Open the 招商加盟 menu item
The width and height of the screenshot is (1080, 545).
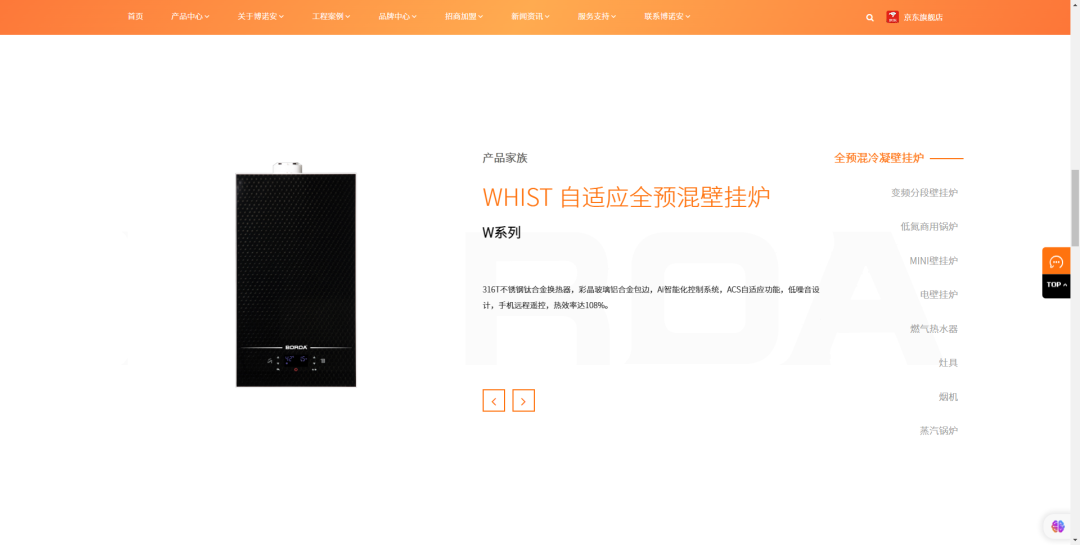pyautogui.click(x=463, y=17)
